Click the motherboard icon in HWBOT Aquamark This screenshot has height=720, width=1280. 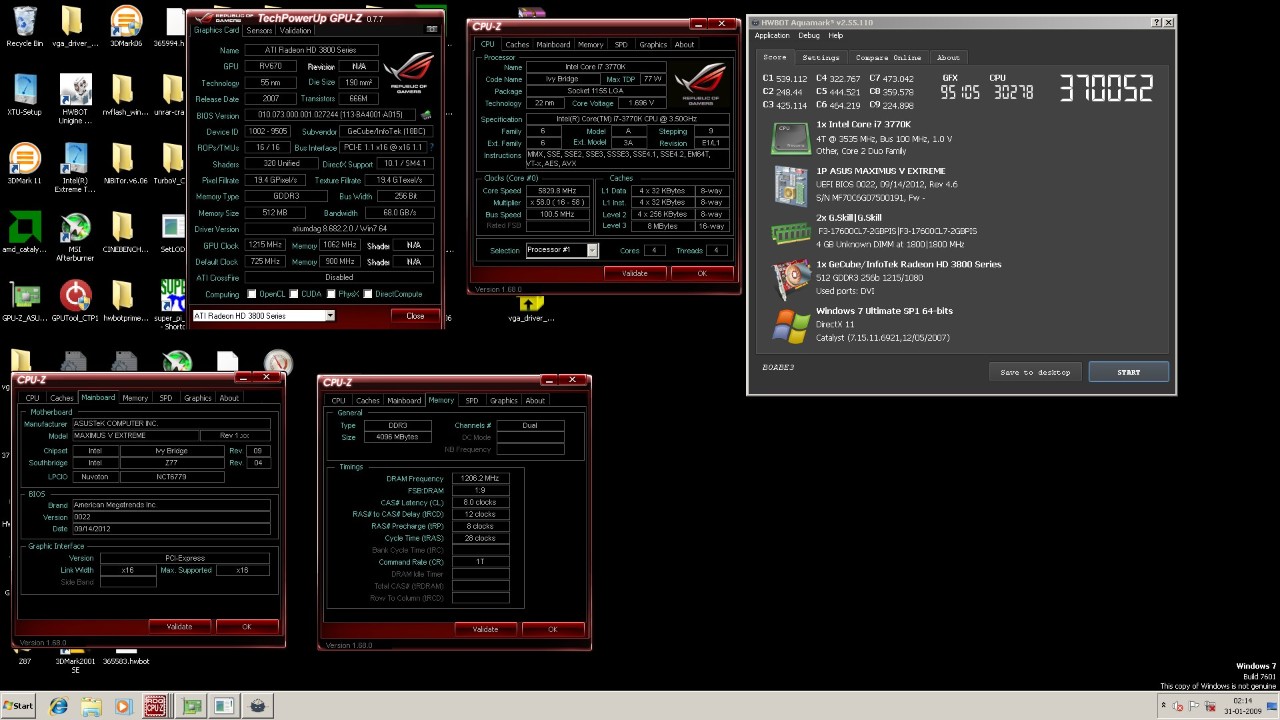pyautogui.click(x=790, y=185)
